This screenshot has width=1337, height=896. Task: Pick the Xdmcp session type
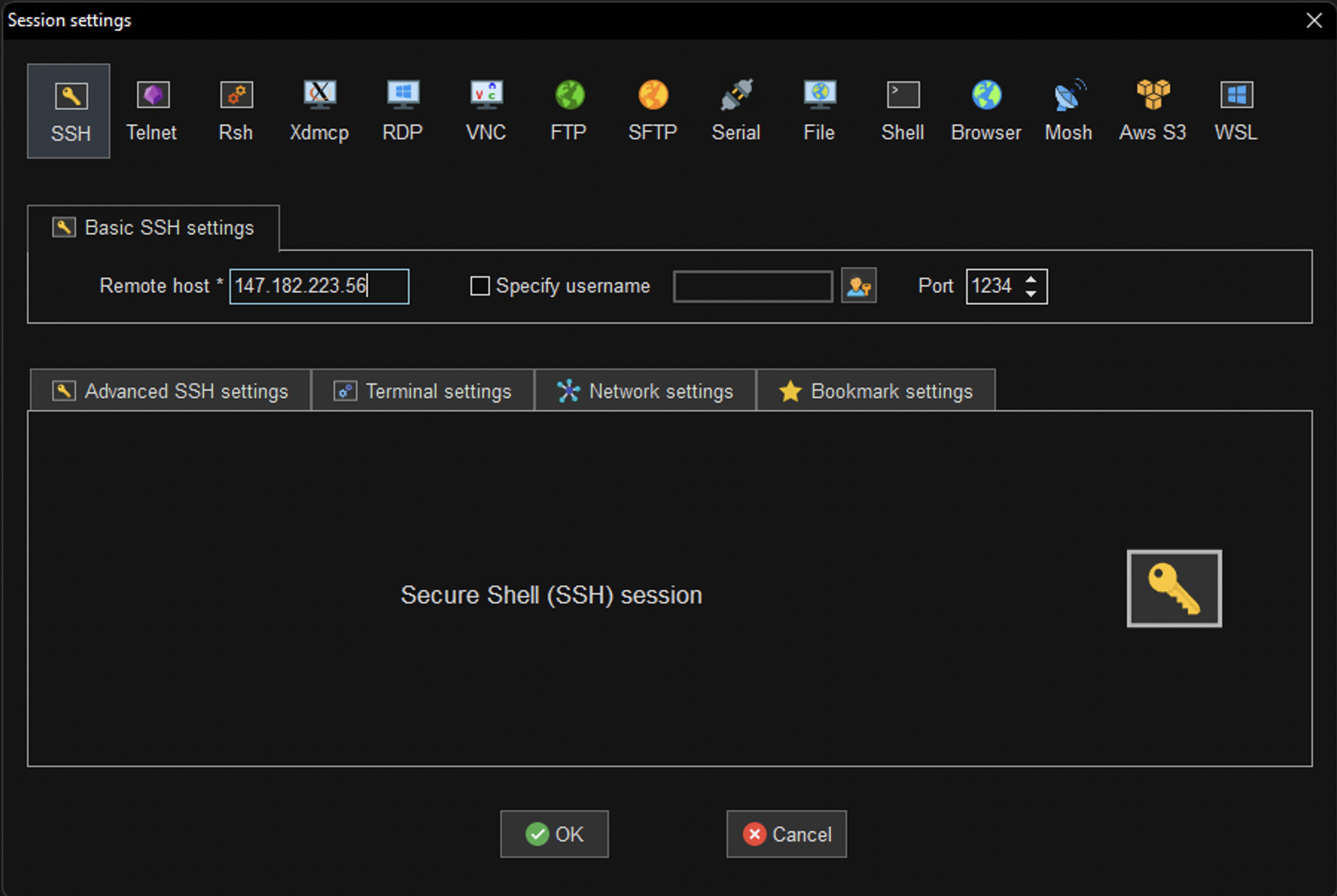pyautogui.click(x=319, y=111)
